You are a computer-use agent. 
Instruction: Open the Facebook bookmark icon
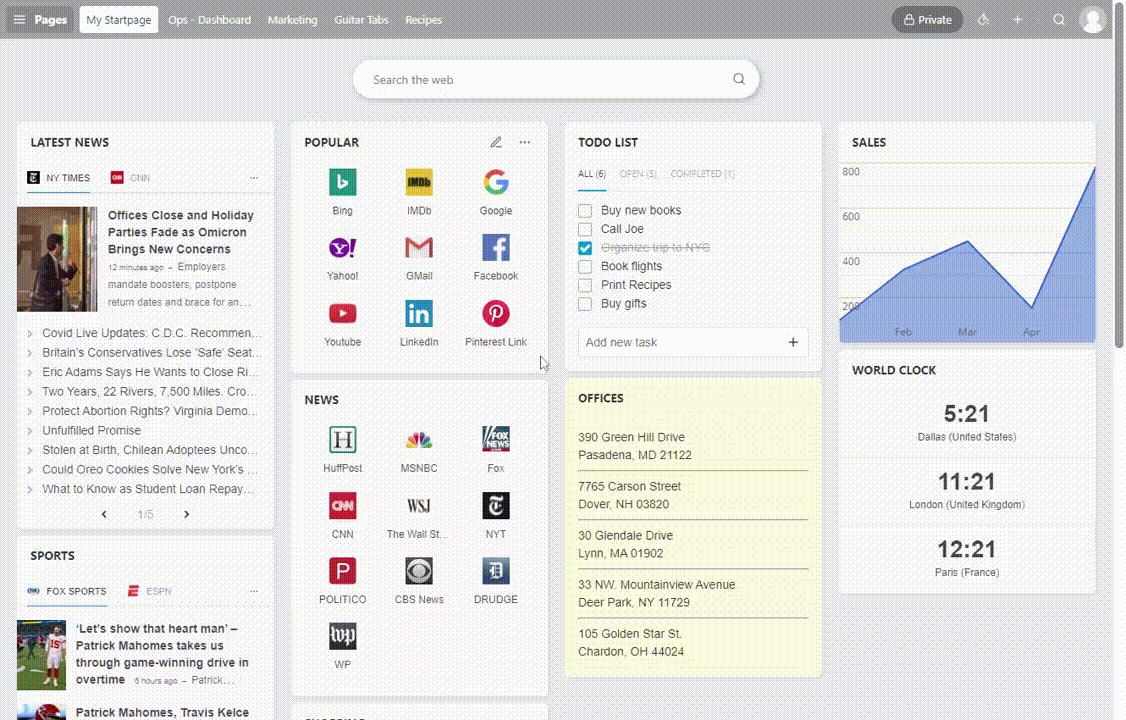(x=495, y=248)
